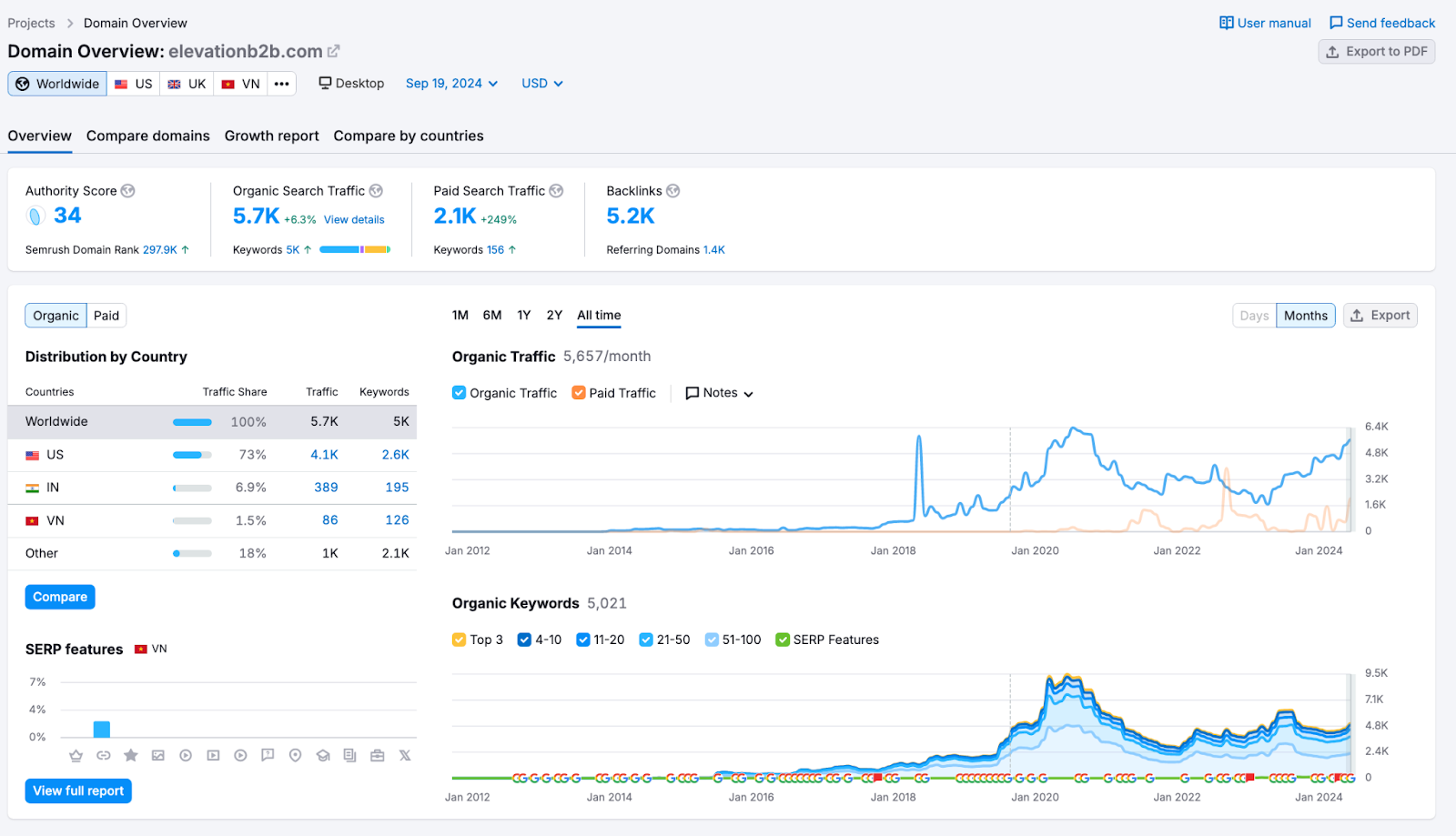Click the Organic Search Traffic info icon

point(376,191)
